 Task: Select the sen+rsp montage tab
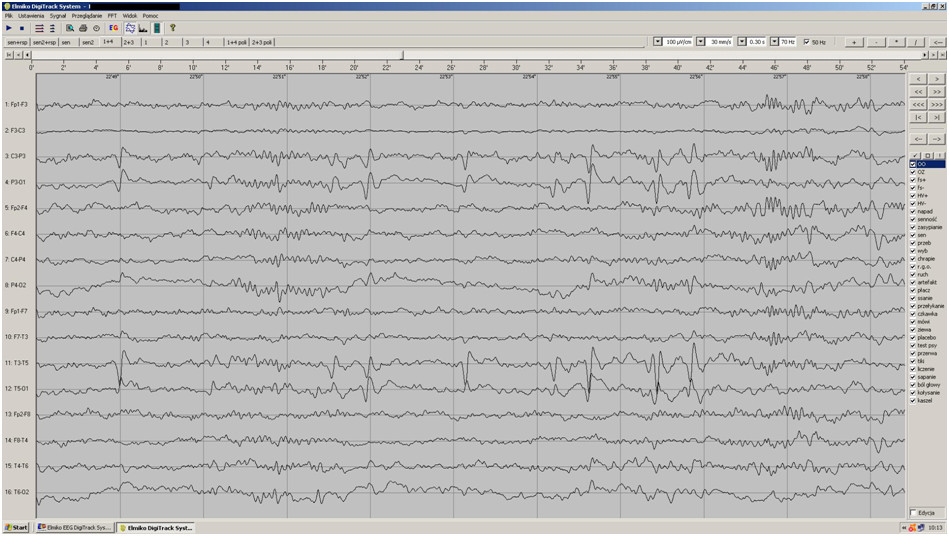tap(17, 42)
